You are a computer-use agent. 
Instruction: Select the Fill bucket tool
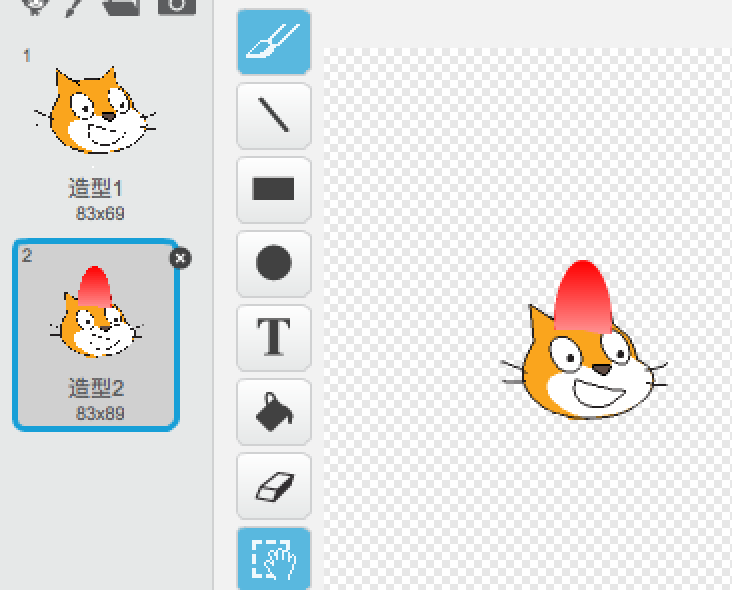[274, 411]
